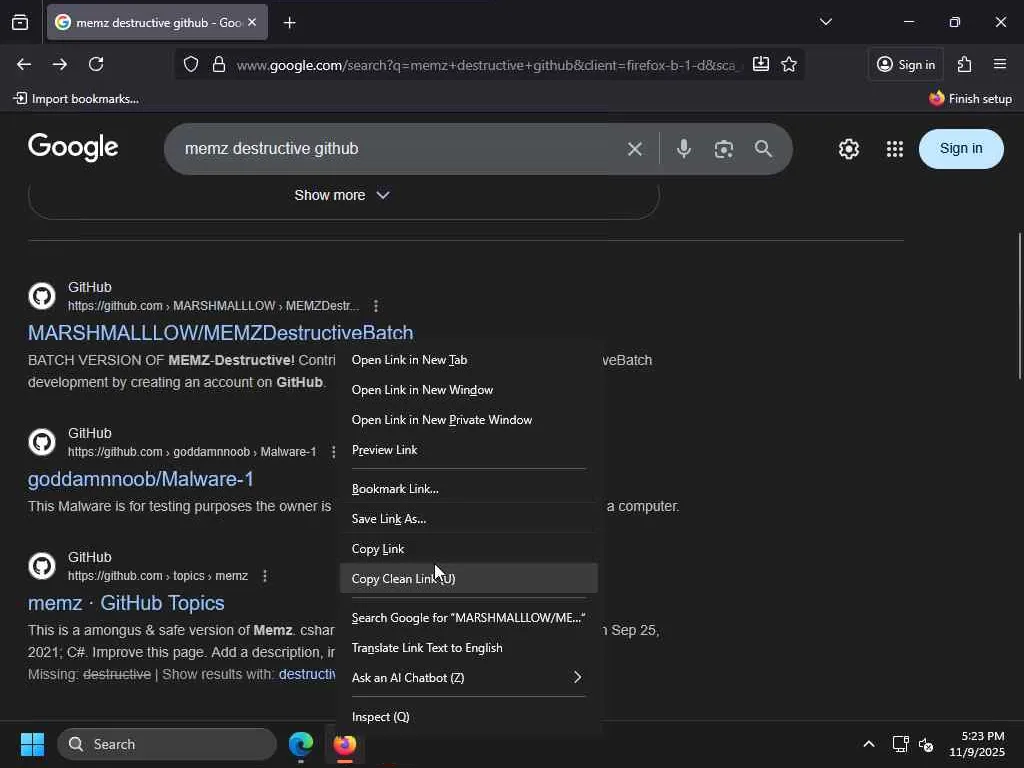
Task: Open the Extensions puzzle icon
Action: point(965,64)
